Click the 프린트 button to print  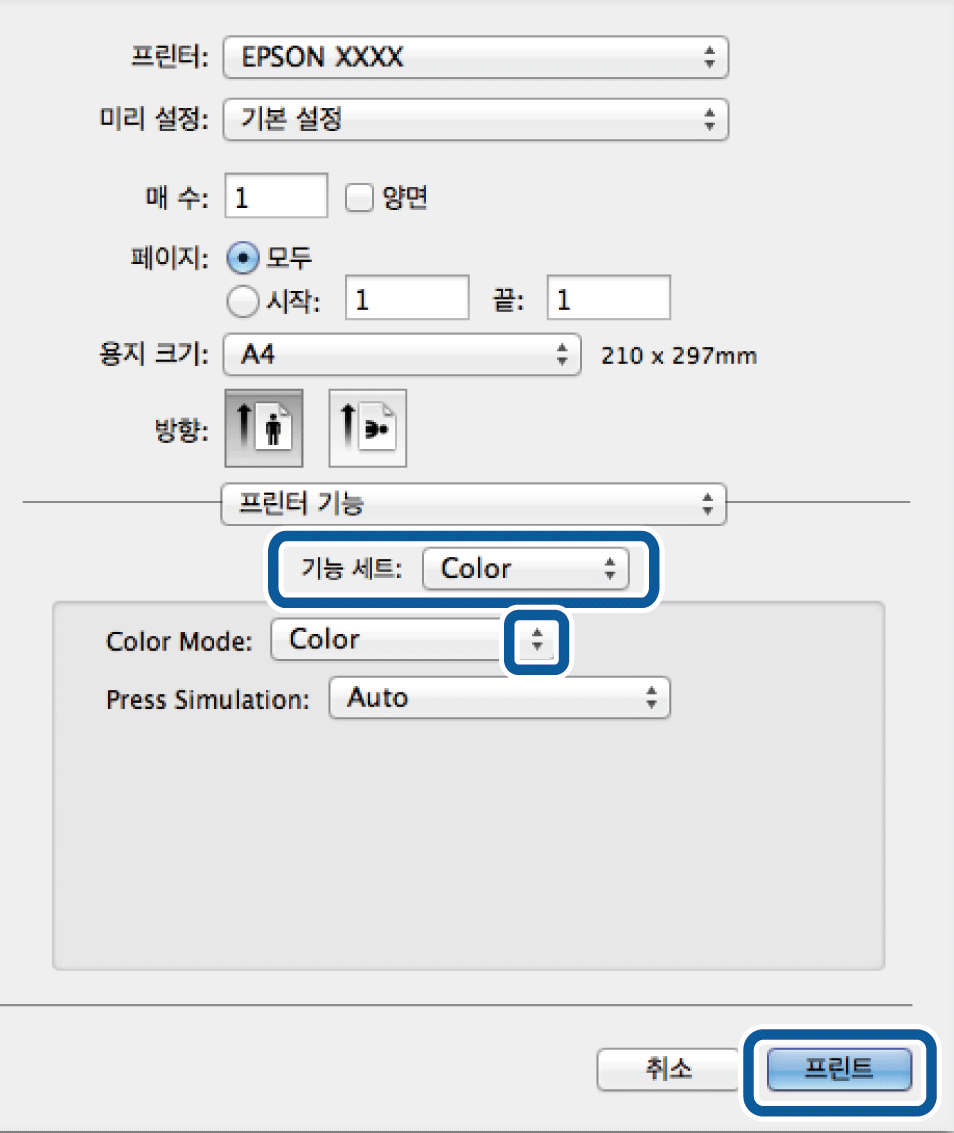(839, 1069)
